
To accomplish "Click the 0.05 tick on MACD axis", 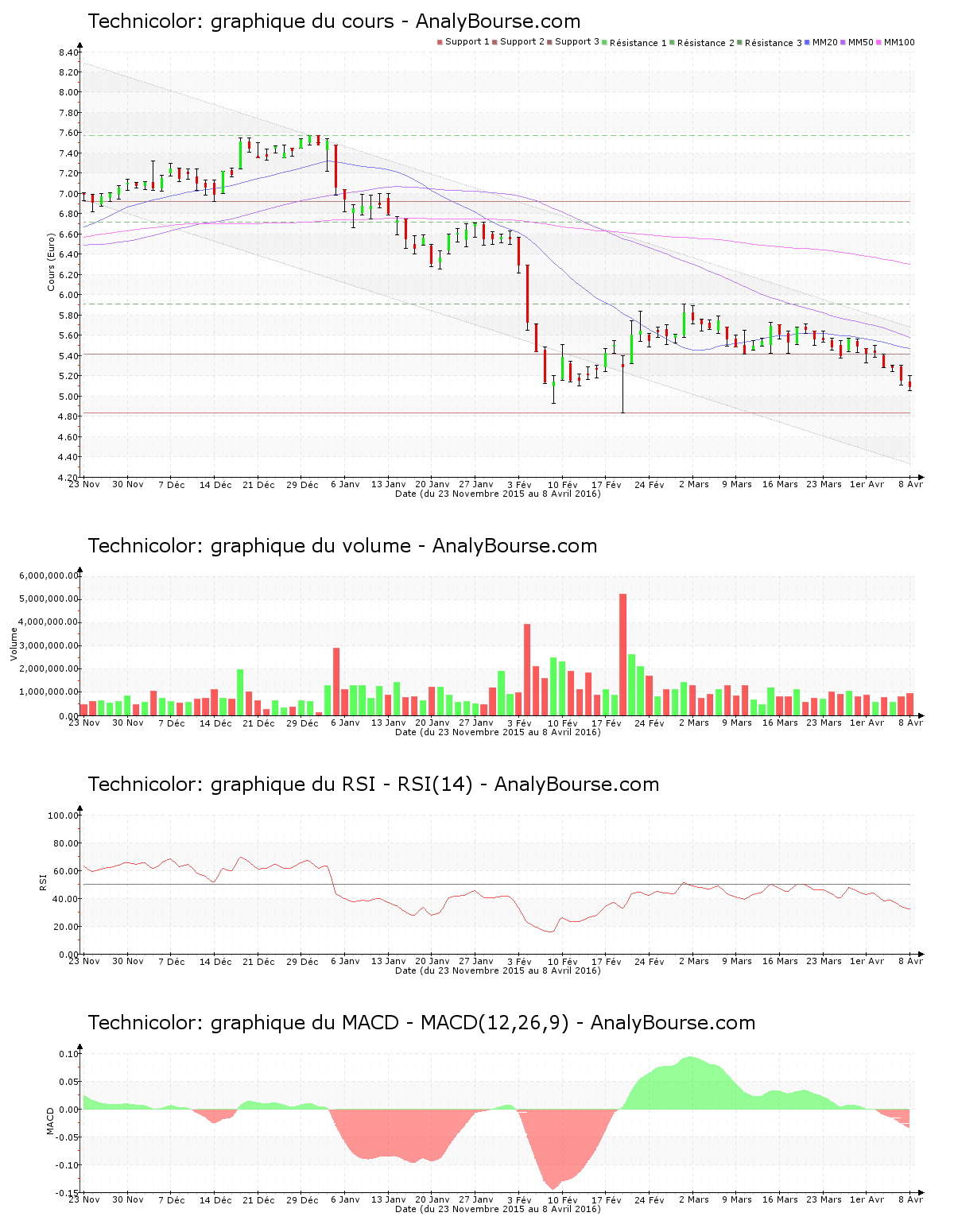I will tap(69, 1082).
